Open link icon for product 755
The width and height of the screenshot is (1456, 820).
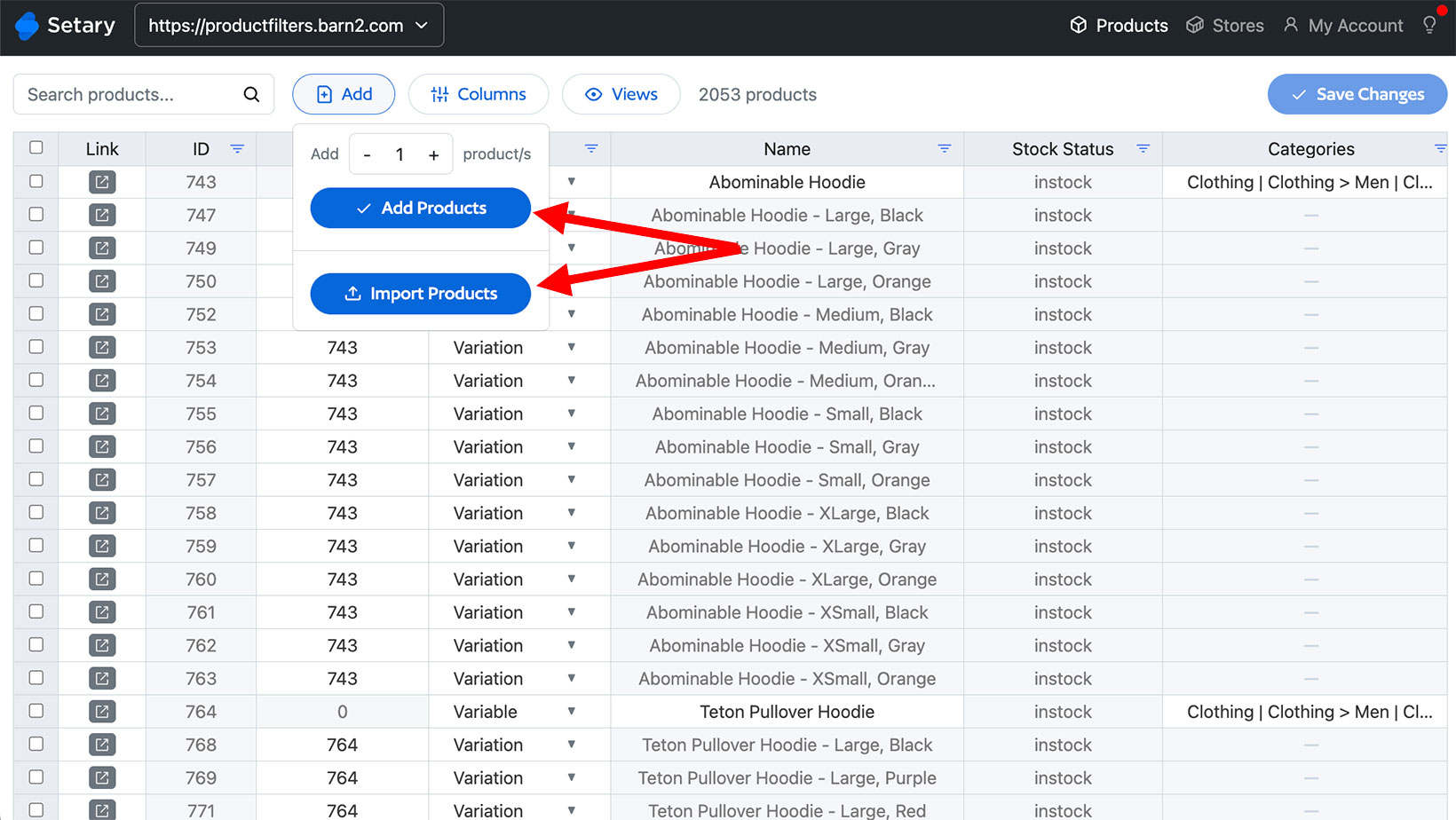click(102, 414)
